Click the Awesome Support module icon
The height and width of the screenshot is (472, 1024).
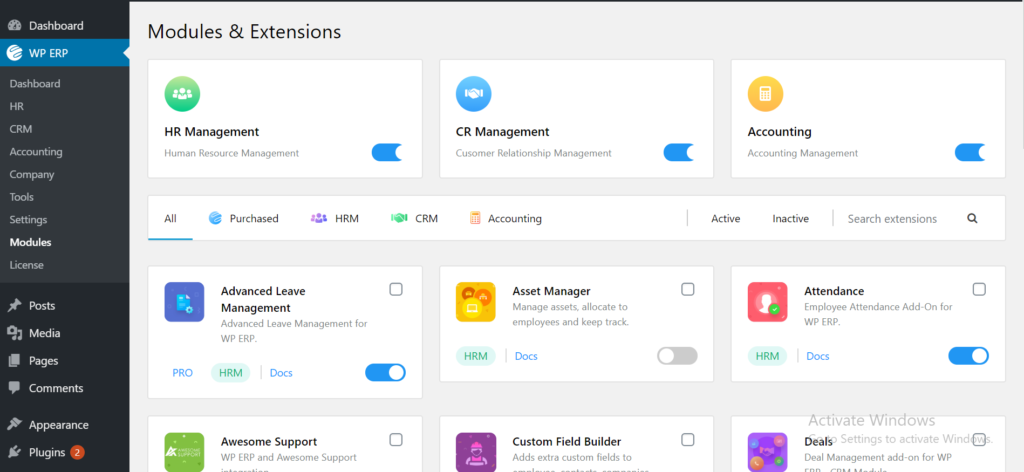[x=184, y=452]
